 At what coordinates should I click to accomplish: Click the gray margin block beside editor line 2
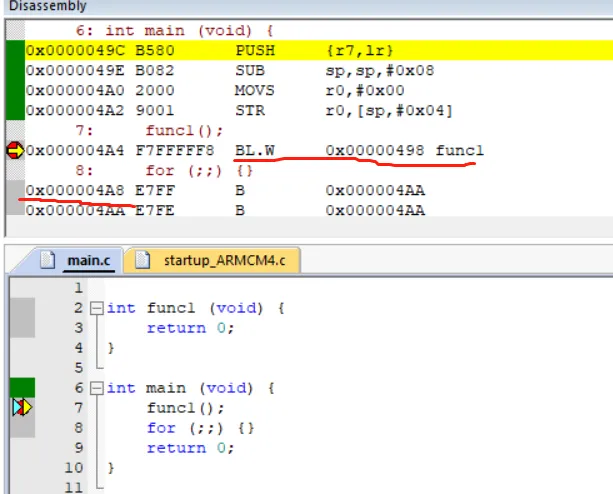pos(21,318)
